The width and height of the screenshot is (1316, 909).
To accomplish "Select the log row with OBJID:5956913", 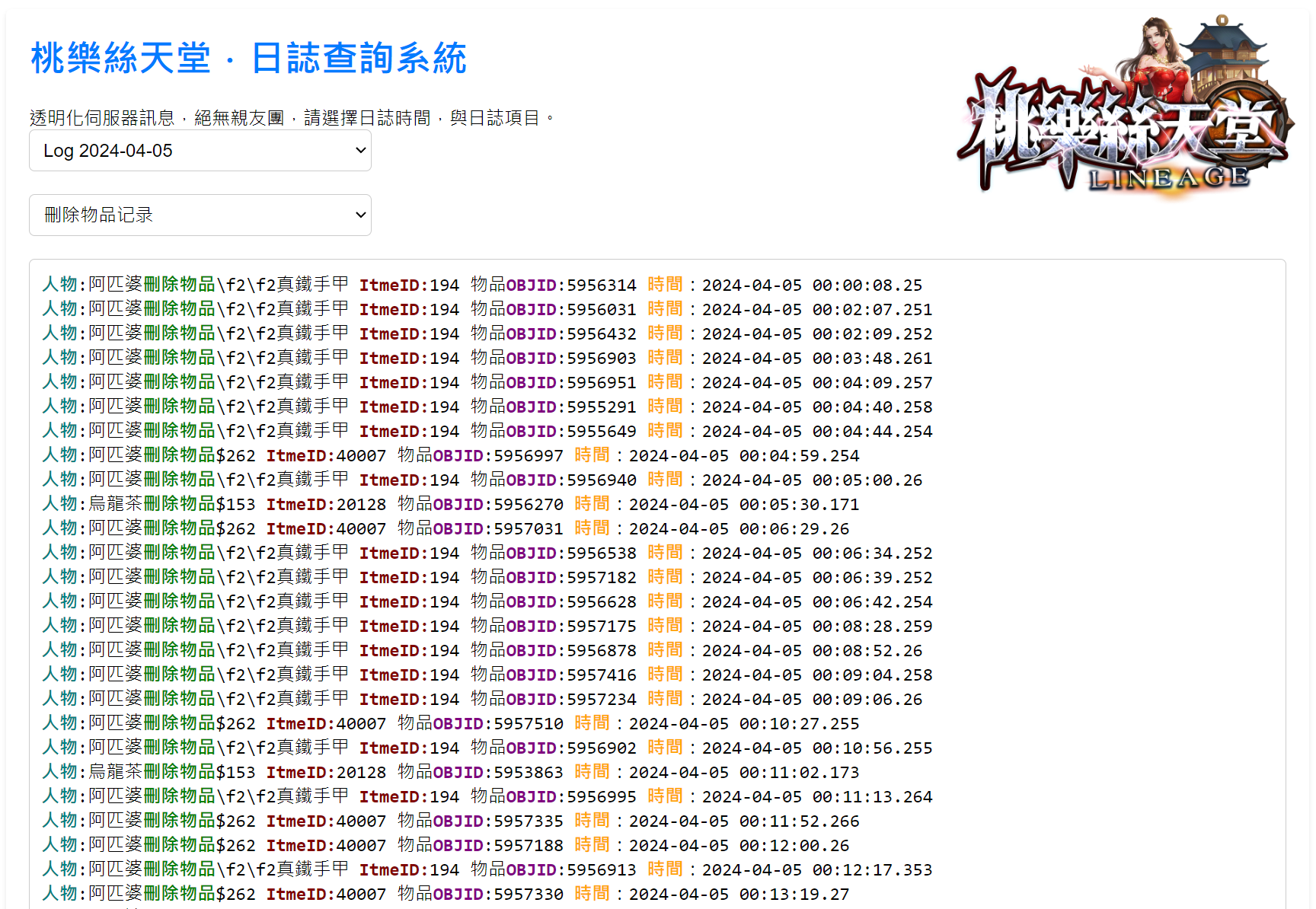I will point(487,869).
